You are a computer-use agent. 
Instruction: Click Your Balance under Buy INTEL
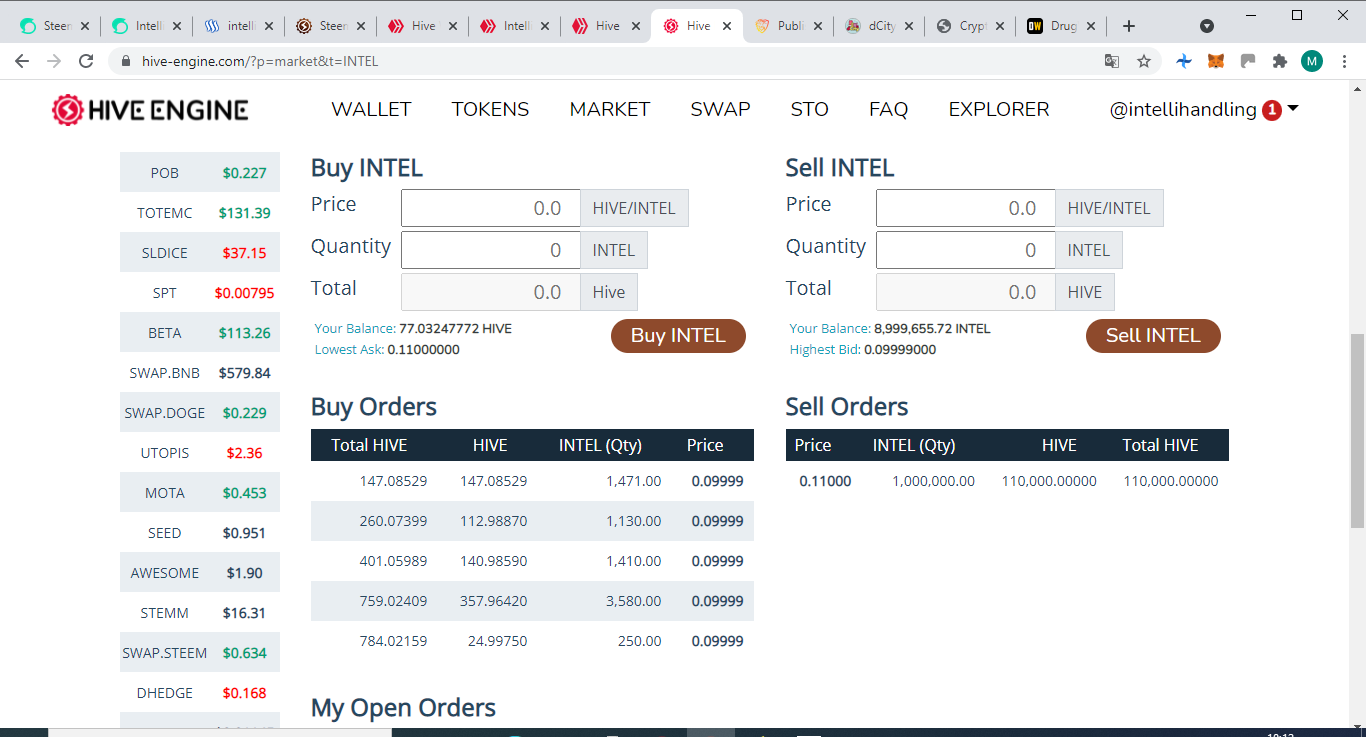354,328
